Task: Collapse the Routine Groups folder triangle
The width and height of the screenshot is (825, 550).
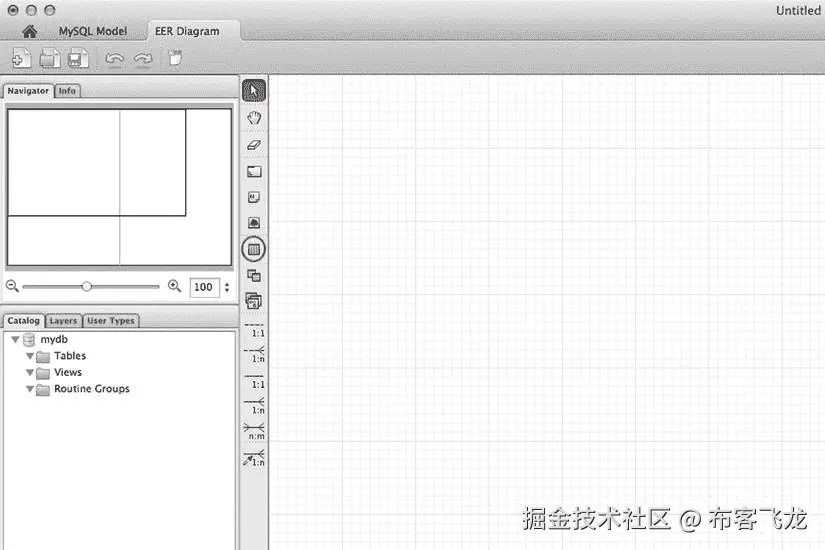Action: tap(30, 389)
